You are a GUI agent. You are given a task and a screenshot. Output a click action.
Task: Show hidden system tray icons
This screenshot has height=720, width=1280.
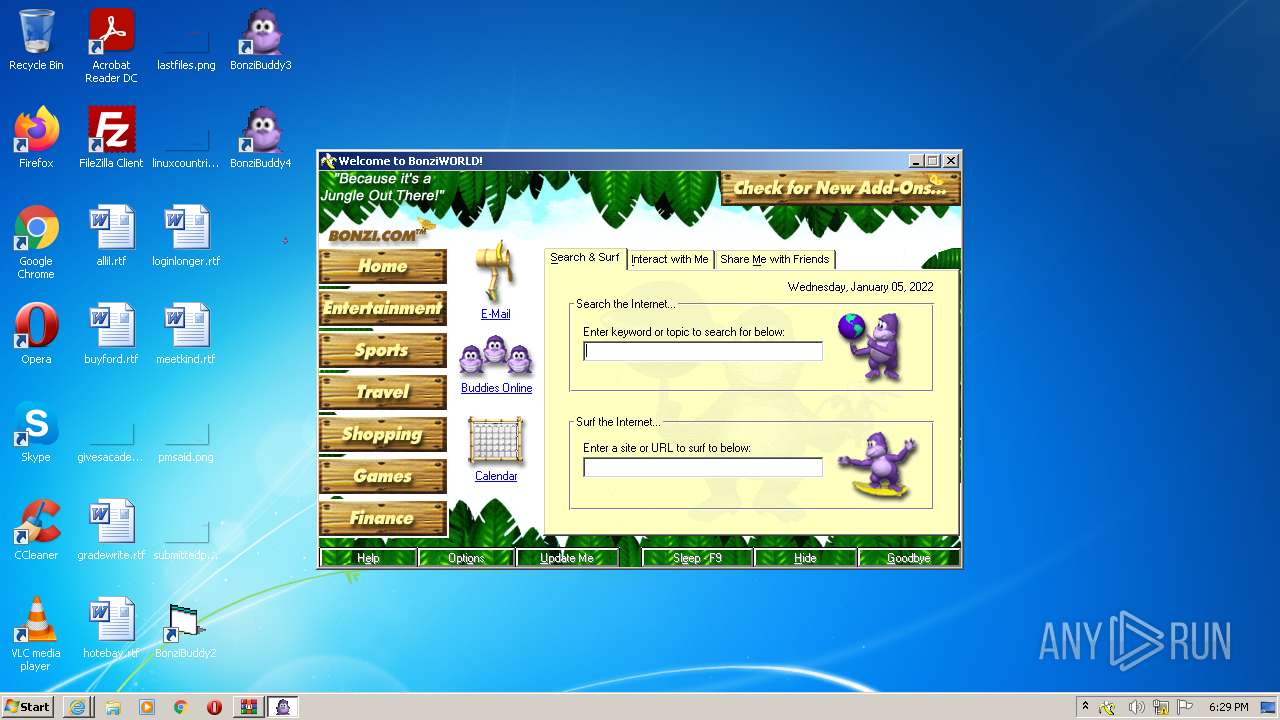[x=1085, y=707]
